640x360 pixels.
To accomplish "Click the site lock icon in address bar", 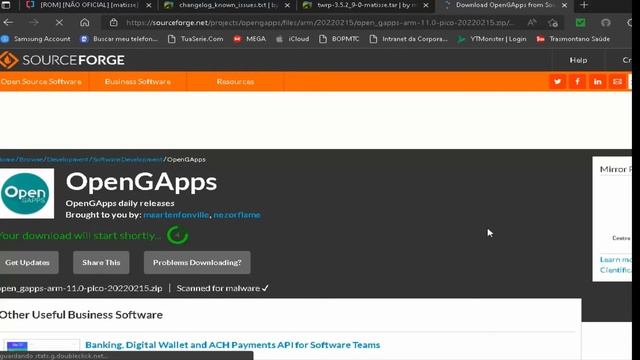I will click(x=113, y=23).
